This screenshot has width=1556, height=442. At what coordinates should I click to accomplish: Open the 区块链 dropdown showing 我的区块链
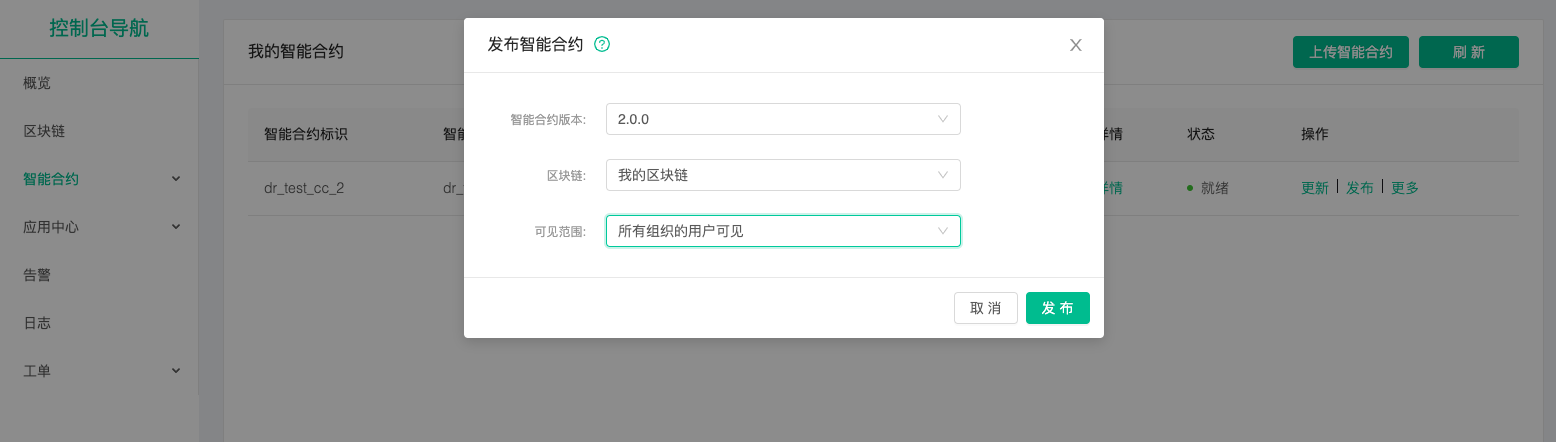coord(783,175)
